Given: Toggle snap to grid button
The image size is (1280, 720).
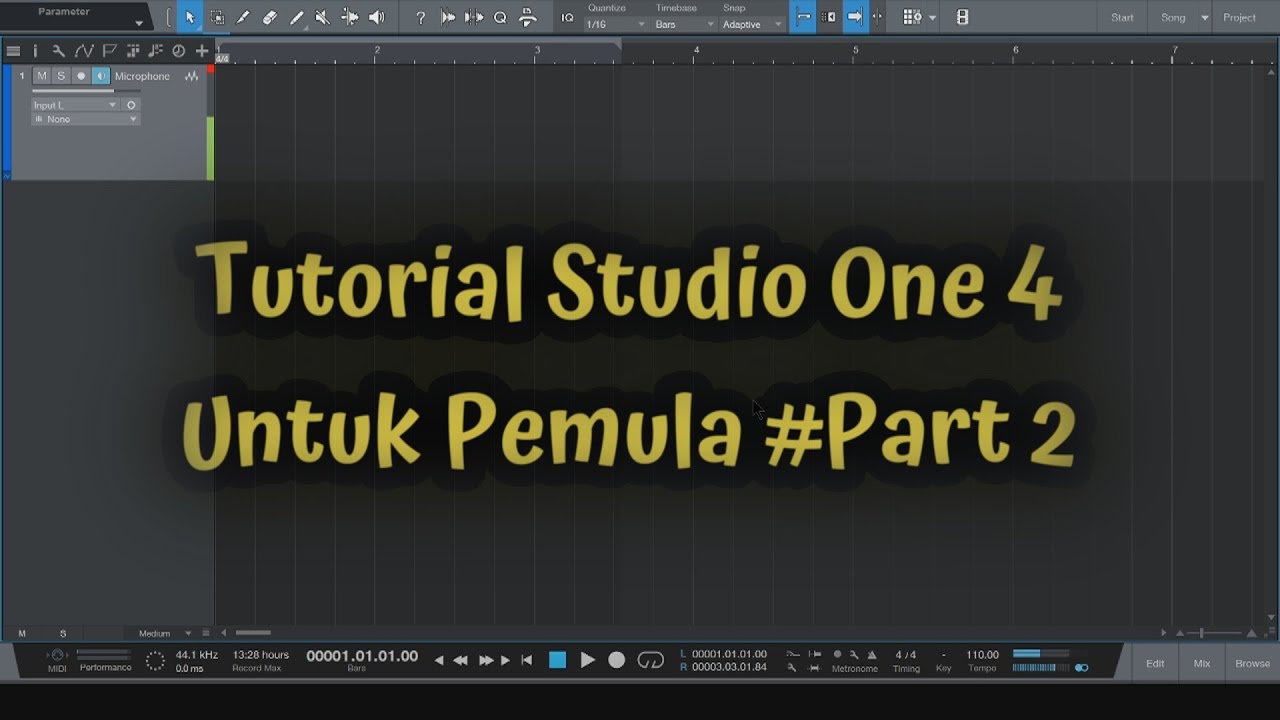Looking at the screenshot, I should click(x=803, y=17).
